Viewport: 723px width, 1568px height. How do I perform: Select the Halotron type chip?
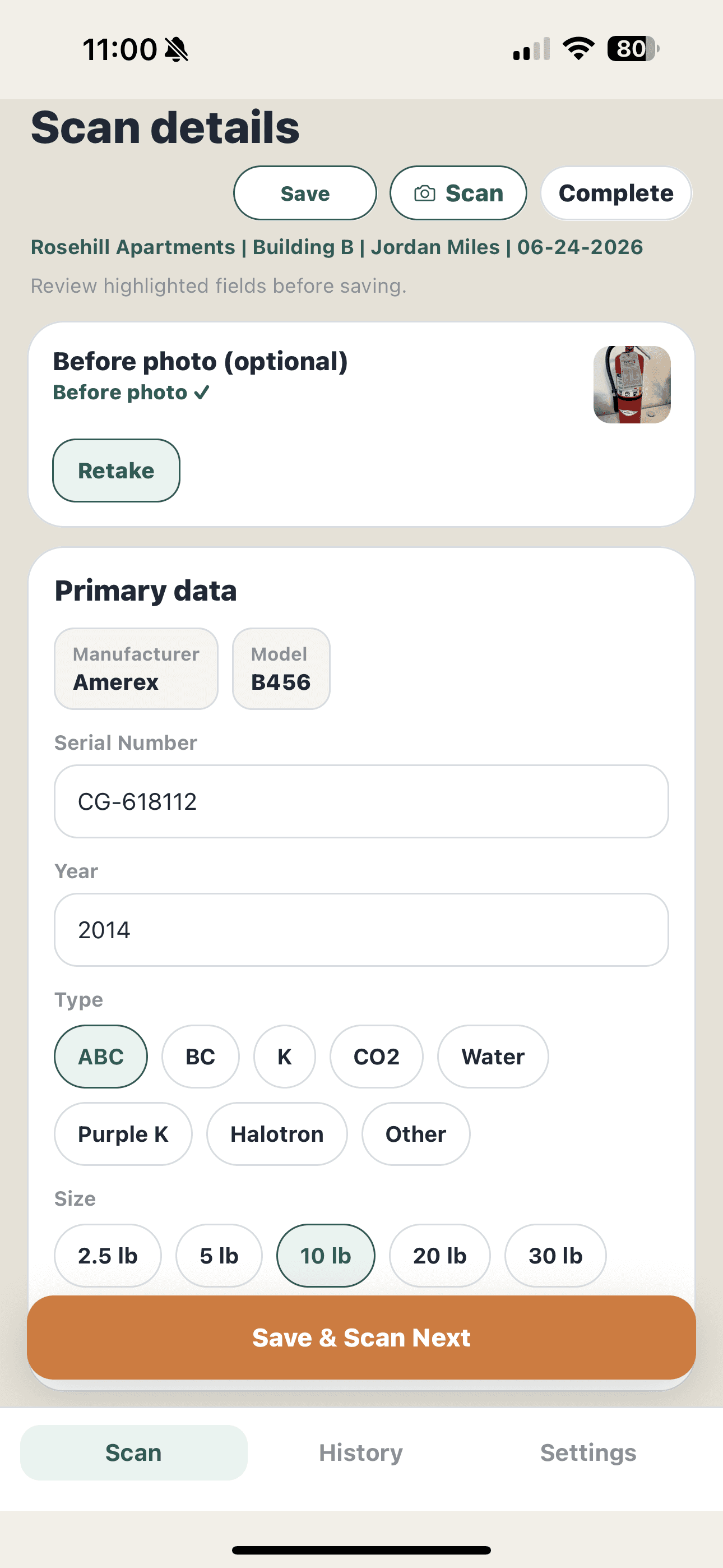coord(277,1134)
